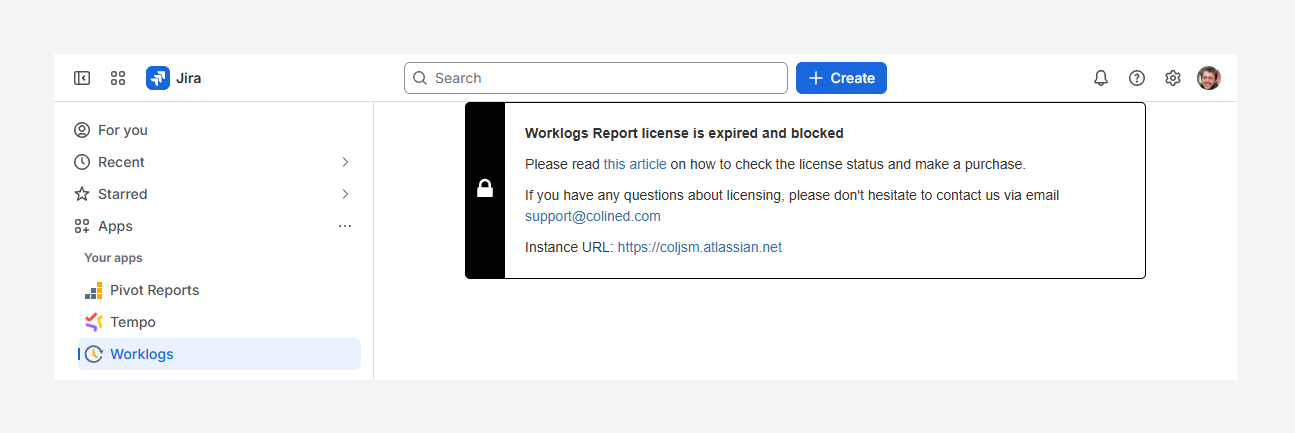Open notifications bell icon
The height and width of the screenshot is (433, 1295).
1101,78
